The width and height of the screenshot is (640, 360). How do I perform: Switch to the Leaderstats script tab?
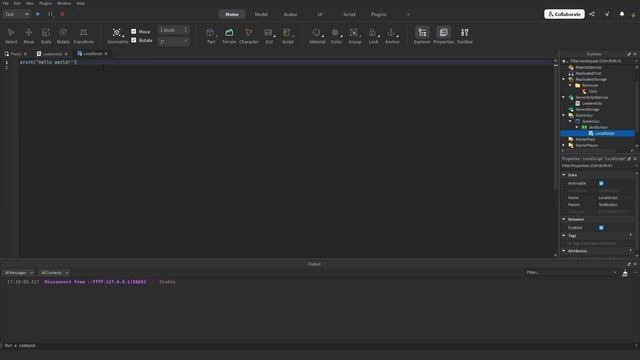click(52, 54)
